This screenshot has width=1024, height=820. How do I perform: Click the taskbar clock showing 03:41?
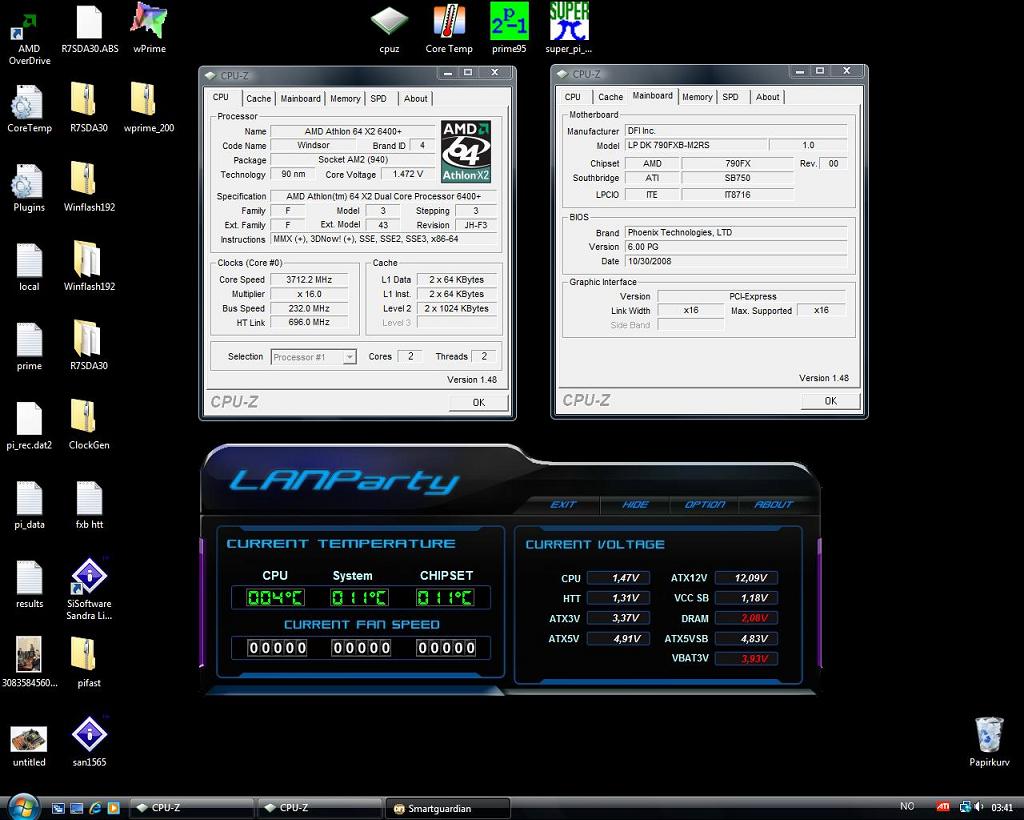tap(1001, 808)
